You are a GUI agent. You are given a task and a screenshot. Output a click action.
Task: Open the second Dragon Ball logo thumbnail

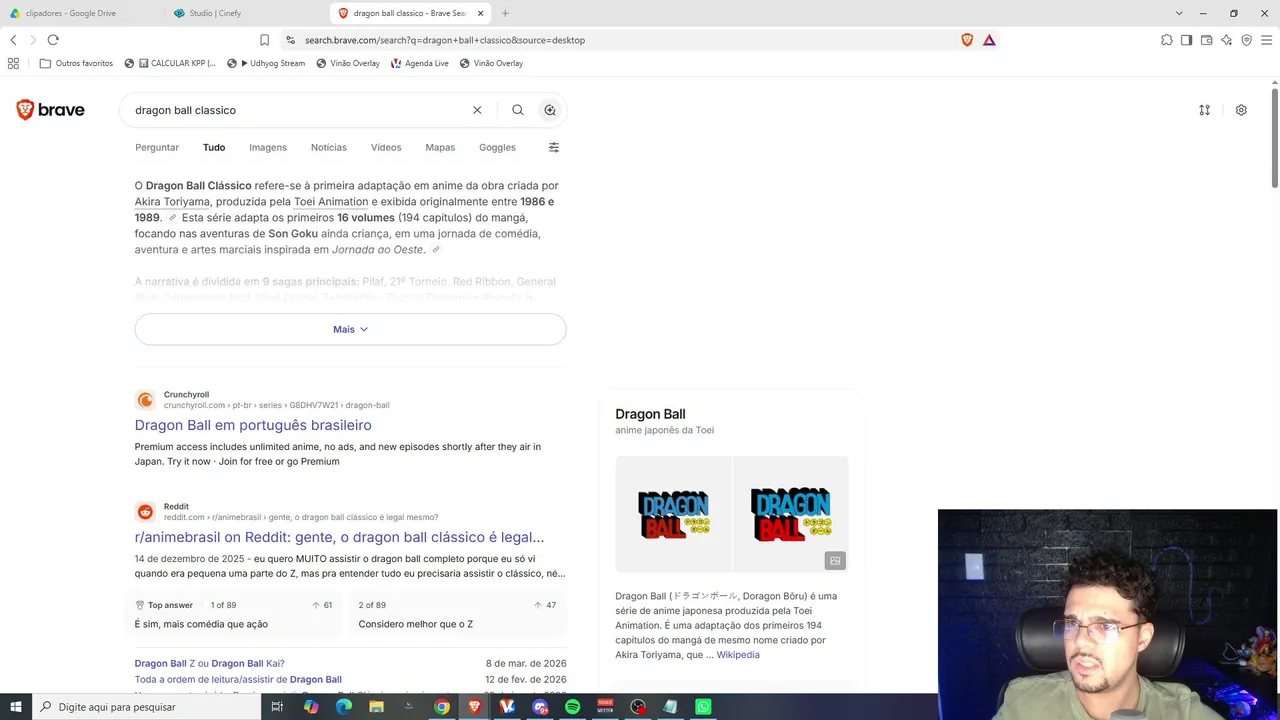791,514
